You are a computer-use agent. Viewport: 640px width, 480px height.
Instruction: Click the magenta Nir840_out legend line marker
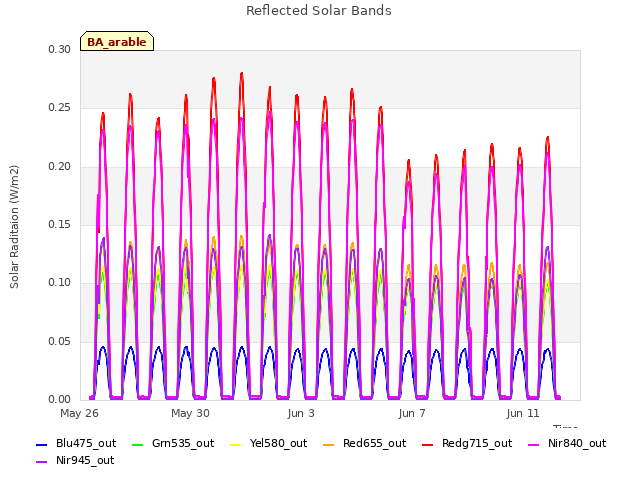pyautogui.click(x=533, y=445)
